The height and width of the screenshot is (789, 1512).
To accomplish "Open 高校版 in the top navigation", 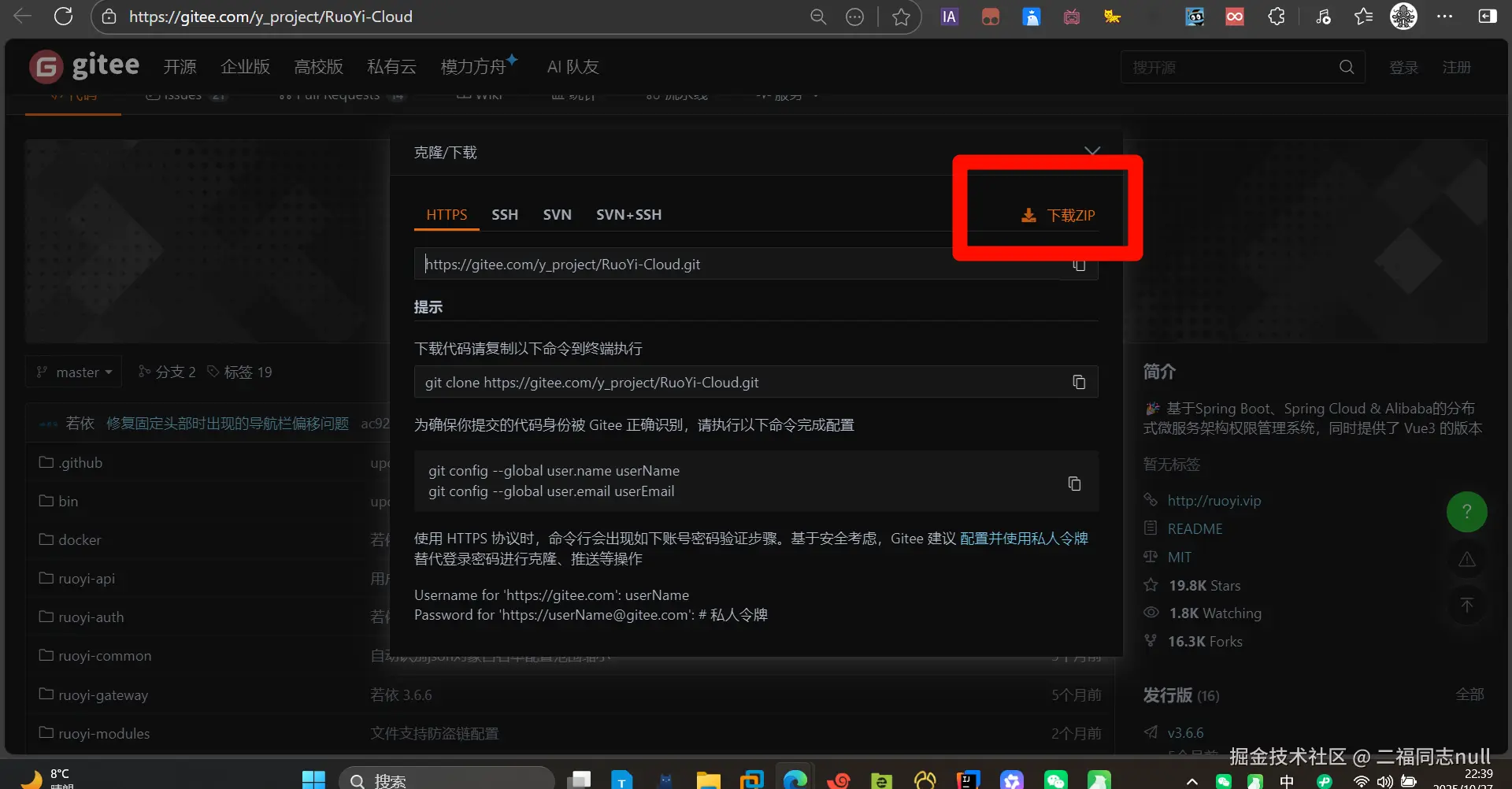I will 318,67.
